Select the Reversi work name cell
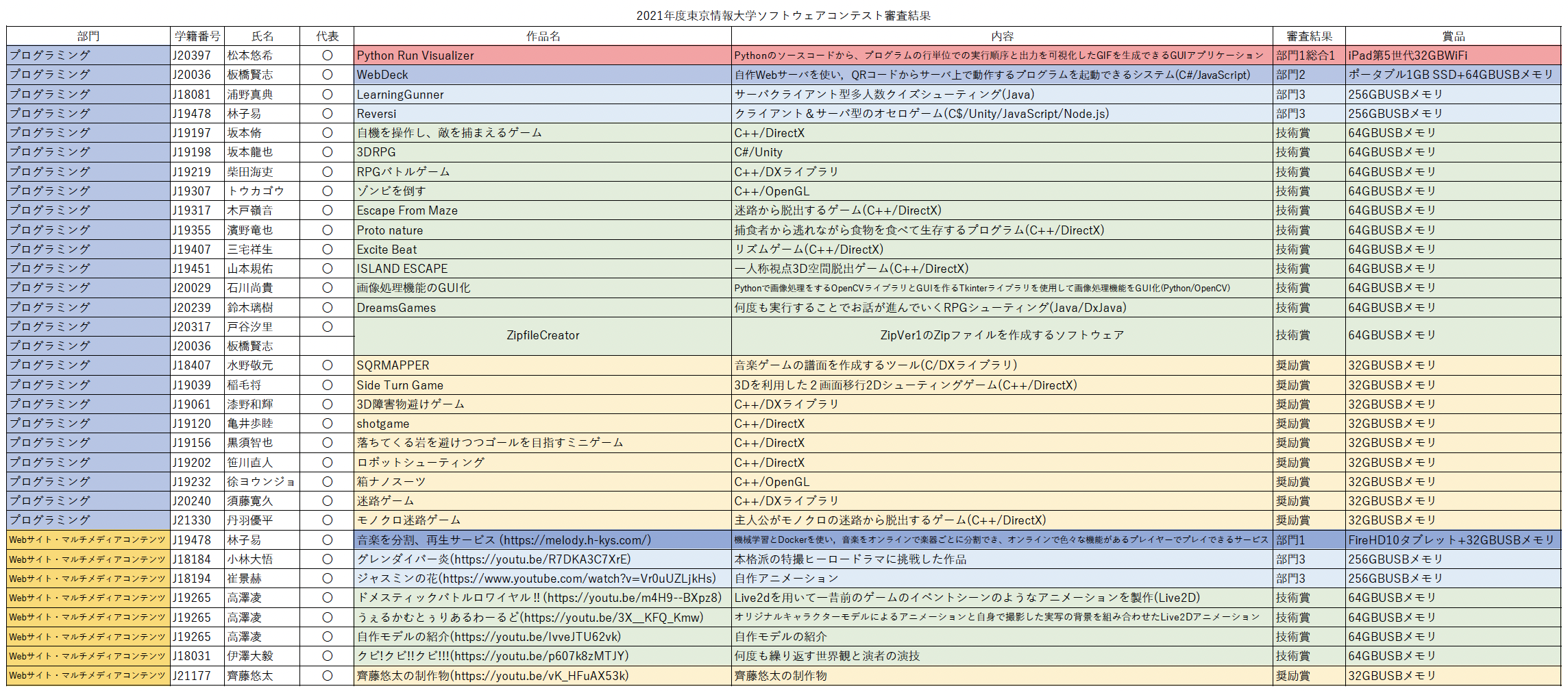The image size is (1568, 691). [543, 114]
